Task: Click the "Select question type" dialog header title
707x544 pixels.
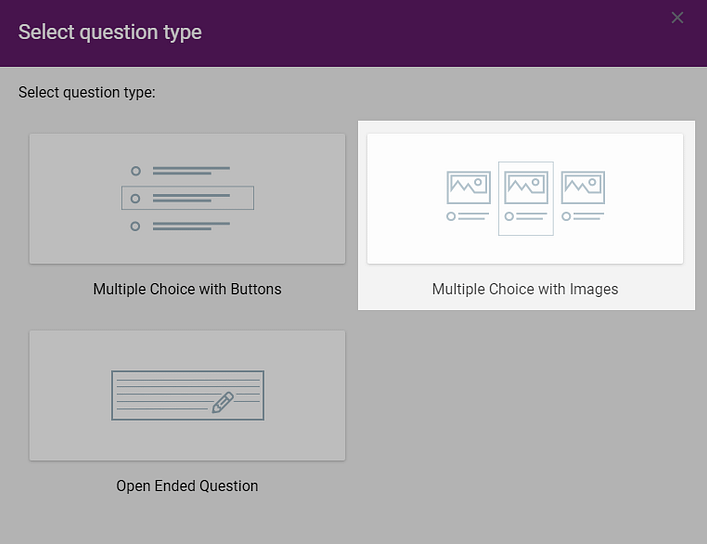Action: pyautogui.click(x=110, y=33)
